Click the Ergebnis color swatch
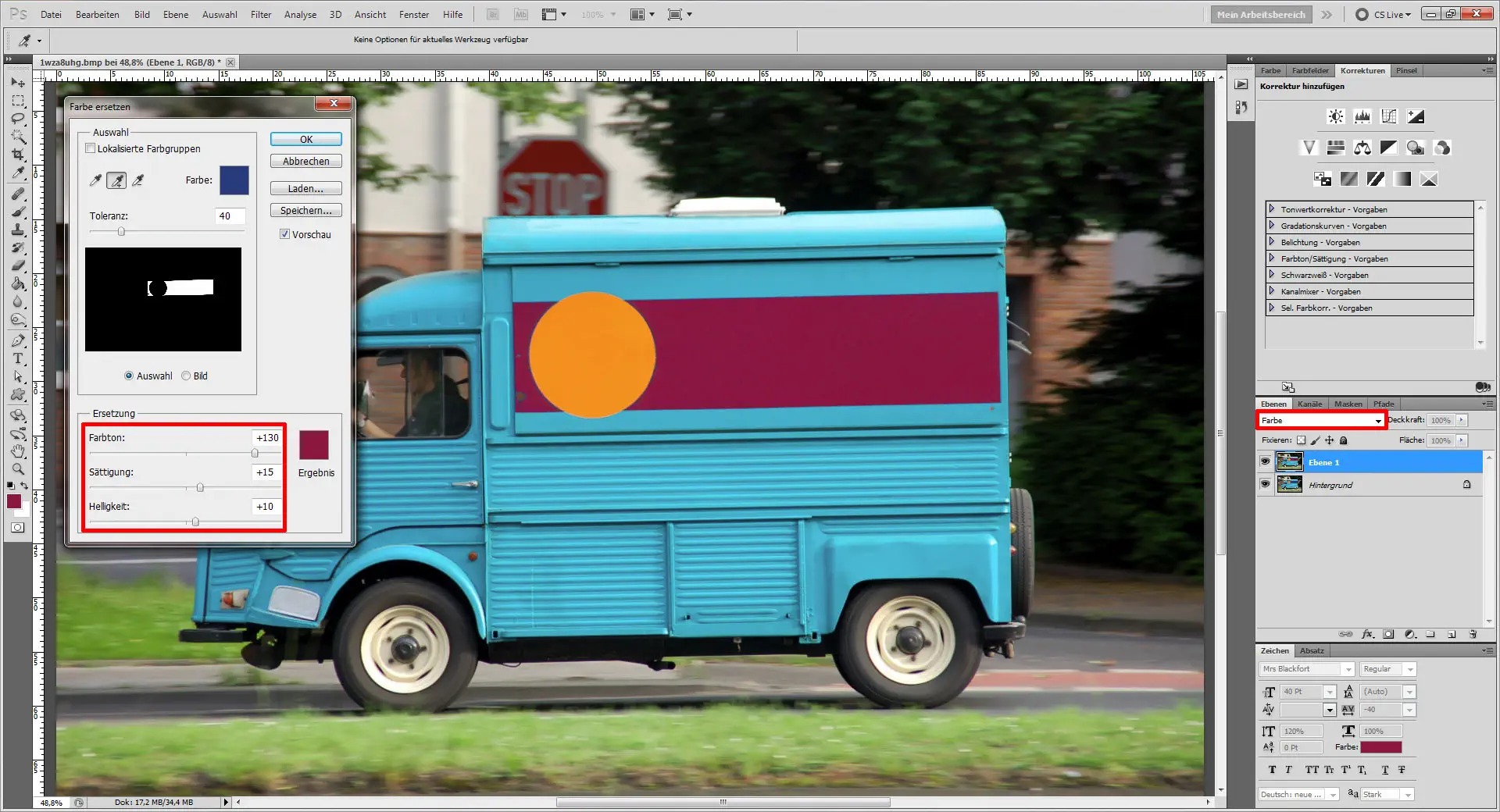 (314, 445)
